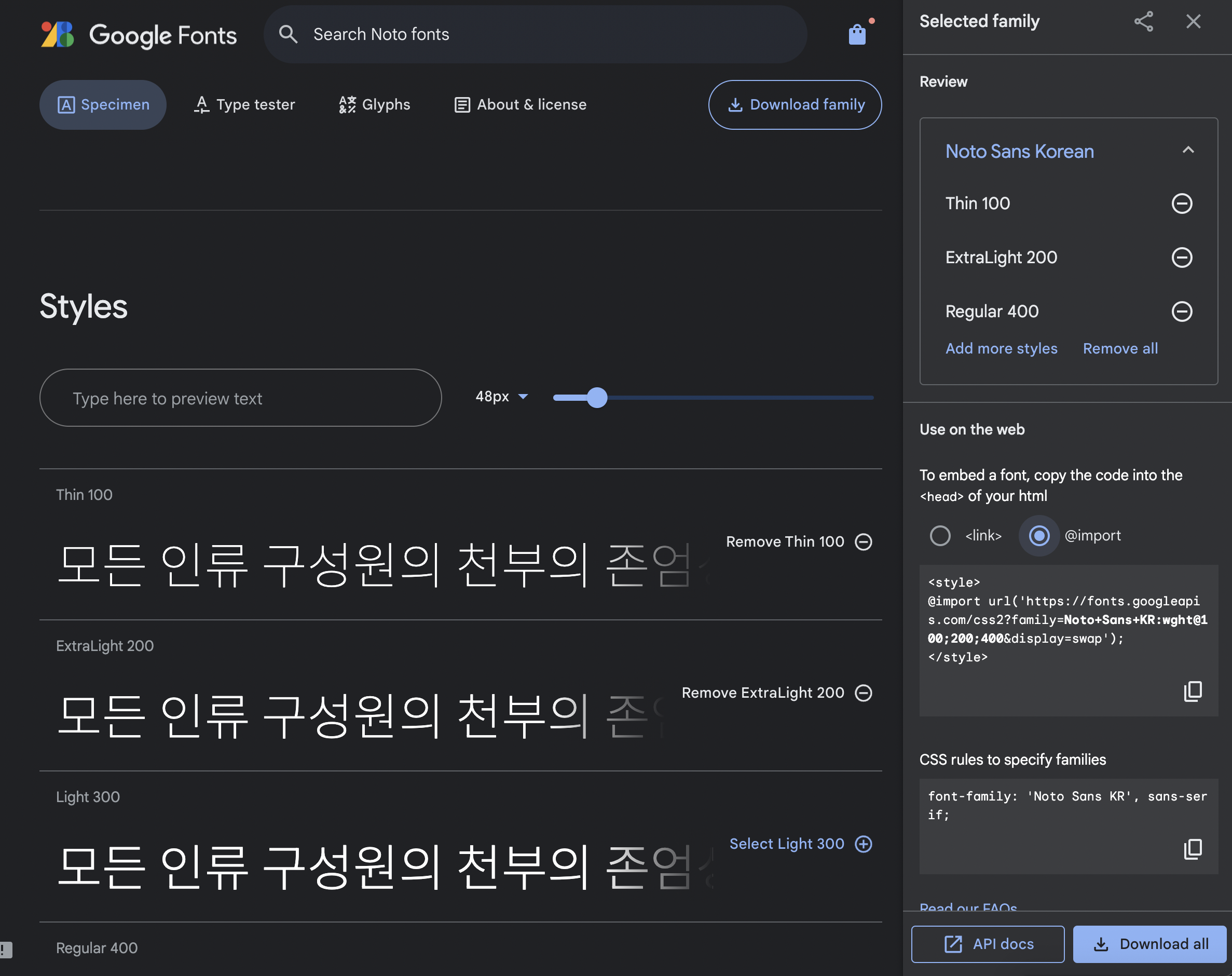Screen dimensions: 1232x976
Task: Copy the CSS font-family rule
Action: click(1193, 849)
